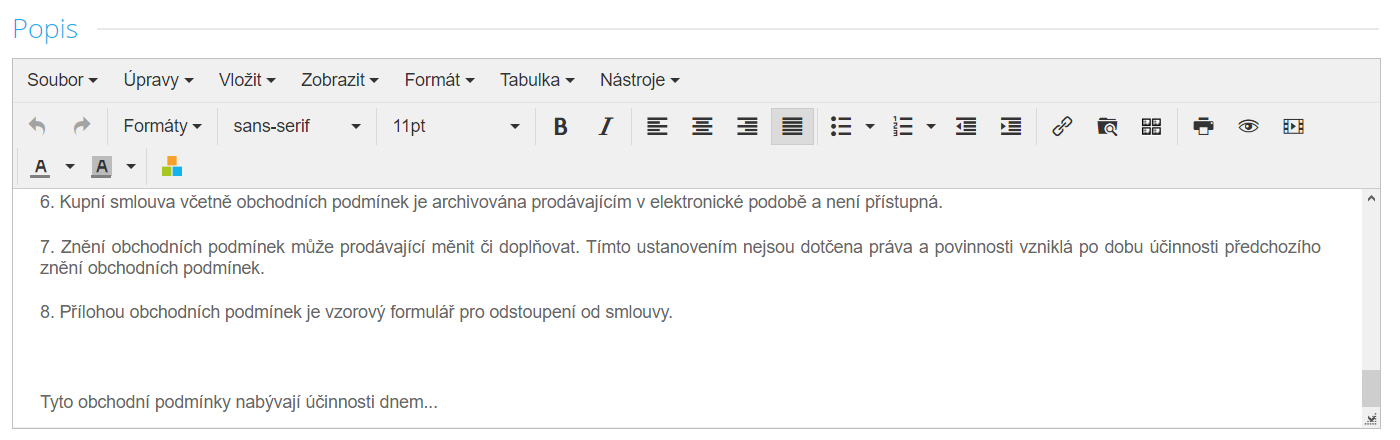
Task: Open the preview eye icon
Action: (1248, 126)
